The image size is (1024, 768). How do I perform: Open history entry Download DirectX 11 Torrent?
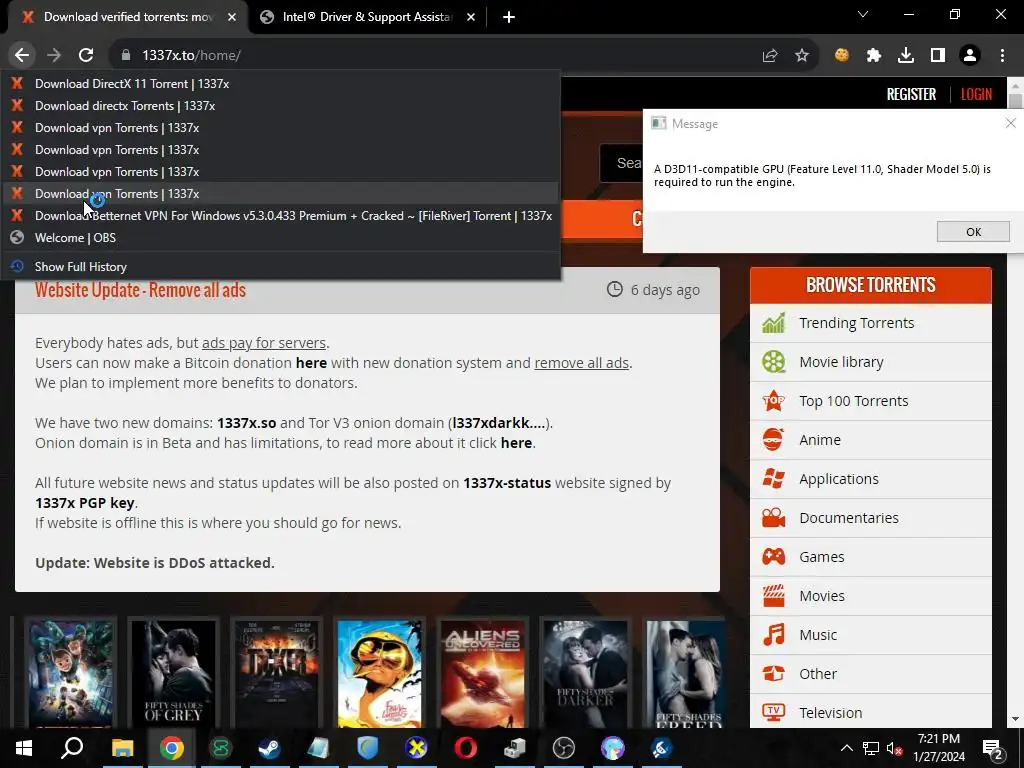pyautogui.click(x=280, y=84)
